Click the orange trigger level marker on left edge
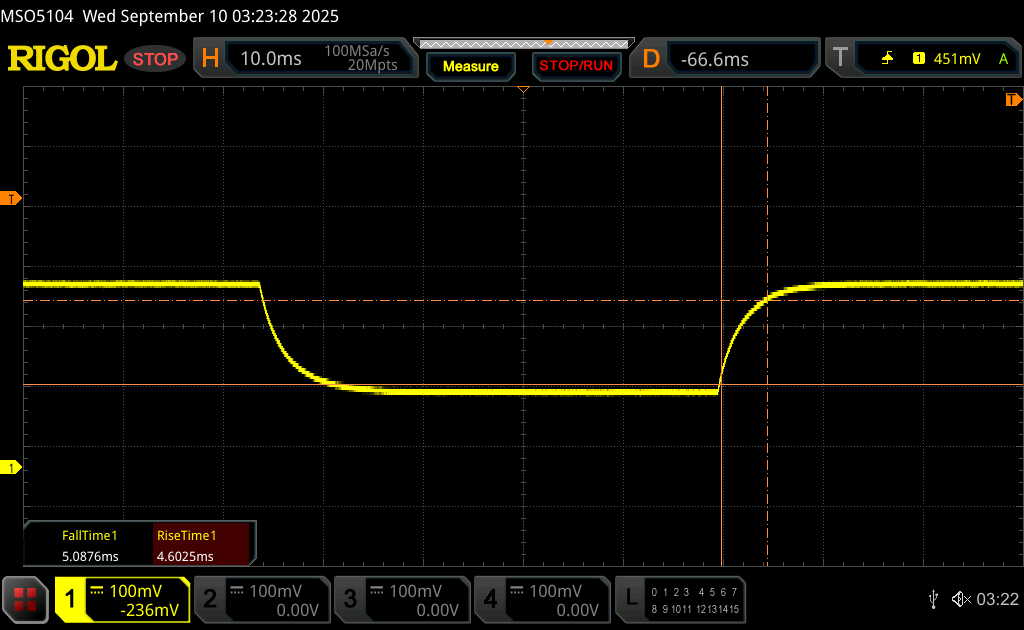 (11, 199)
